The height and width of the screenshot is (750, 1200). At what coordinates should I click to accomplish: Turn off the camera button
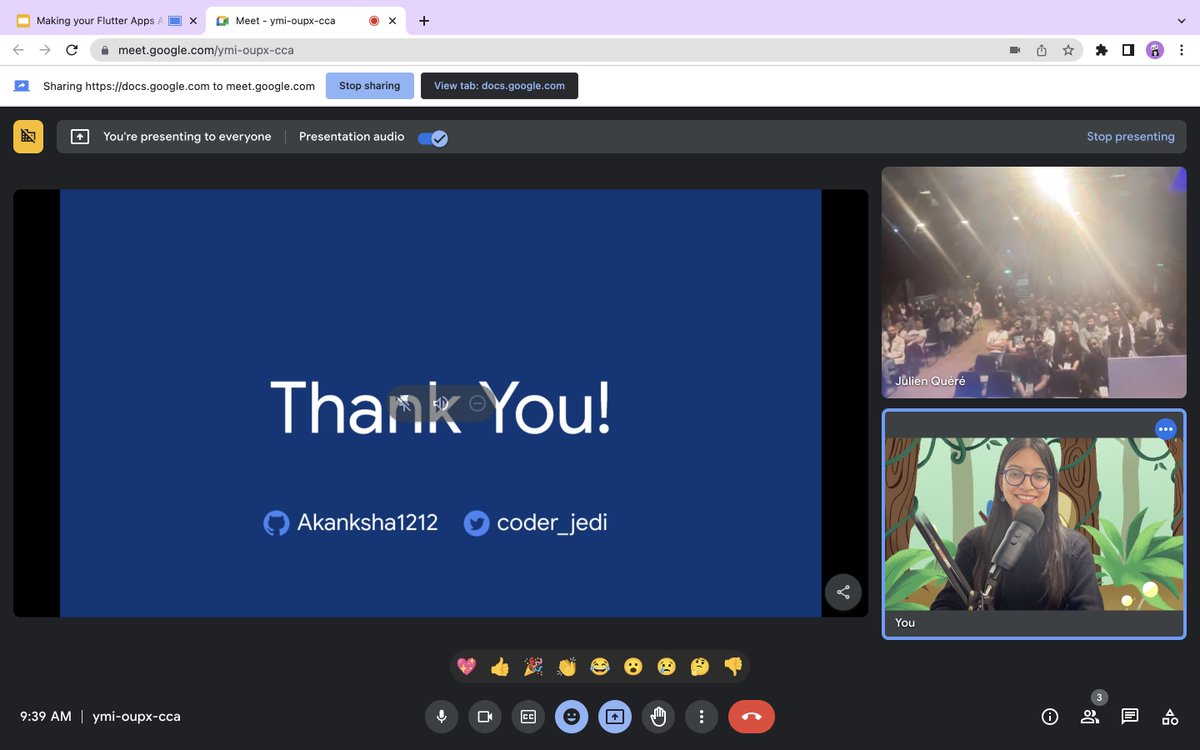(485, 716)
